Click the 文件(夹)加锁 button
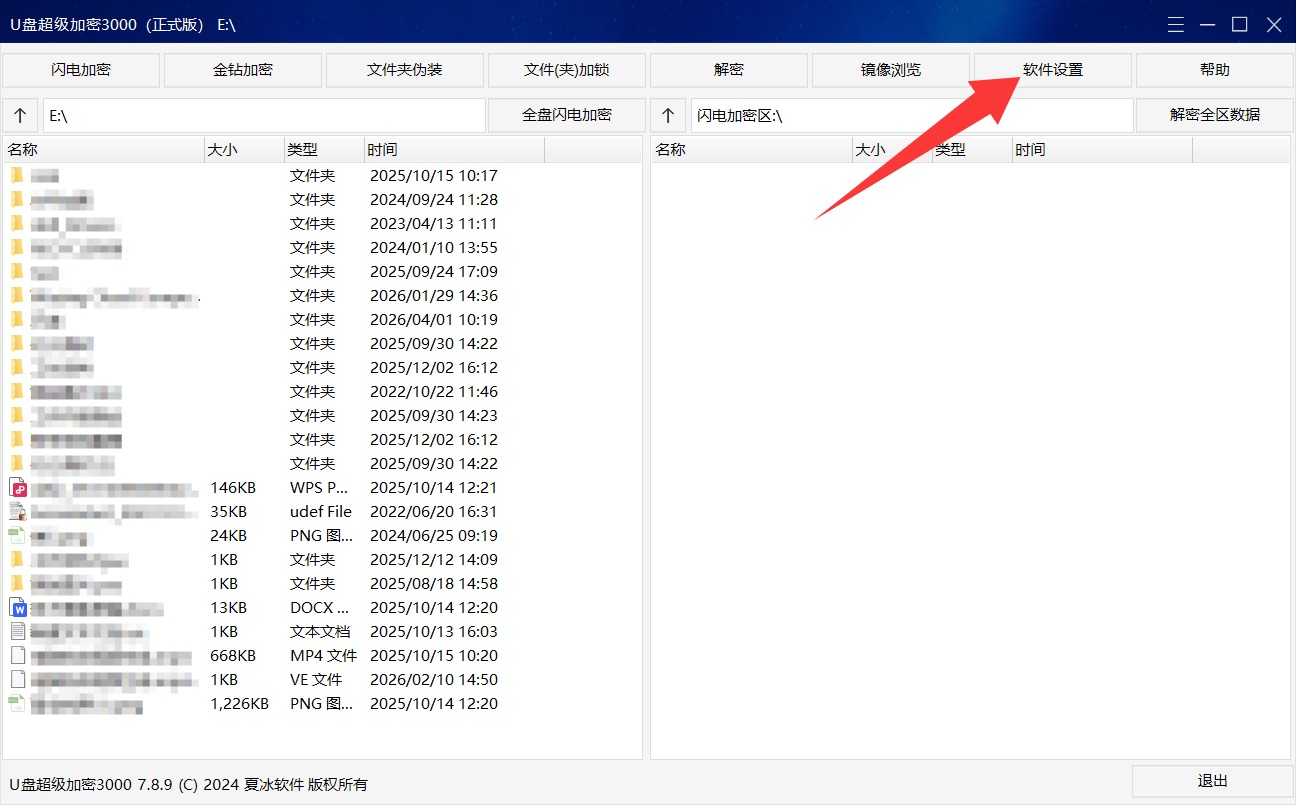The width and height of the screenshot is (1296, 805). pyautogui.click(x=567, y=70)
